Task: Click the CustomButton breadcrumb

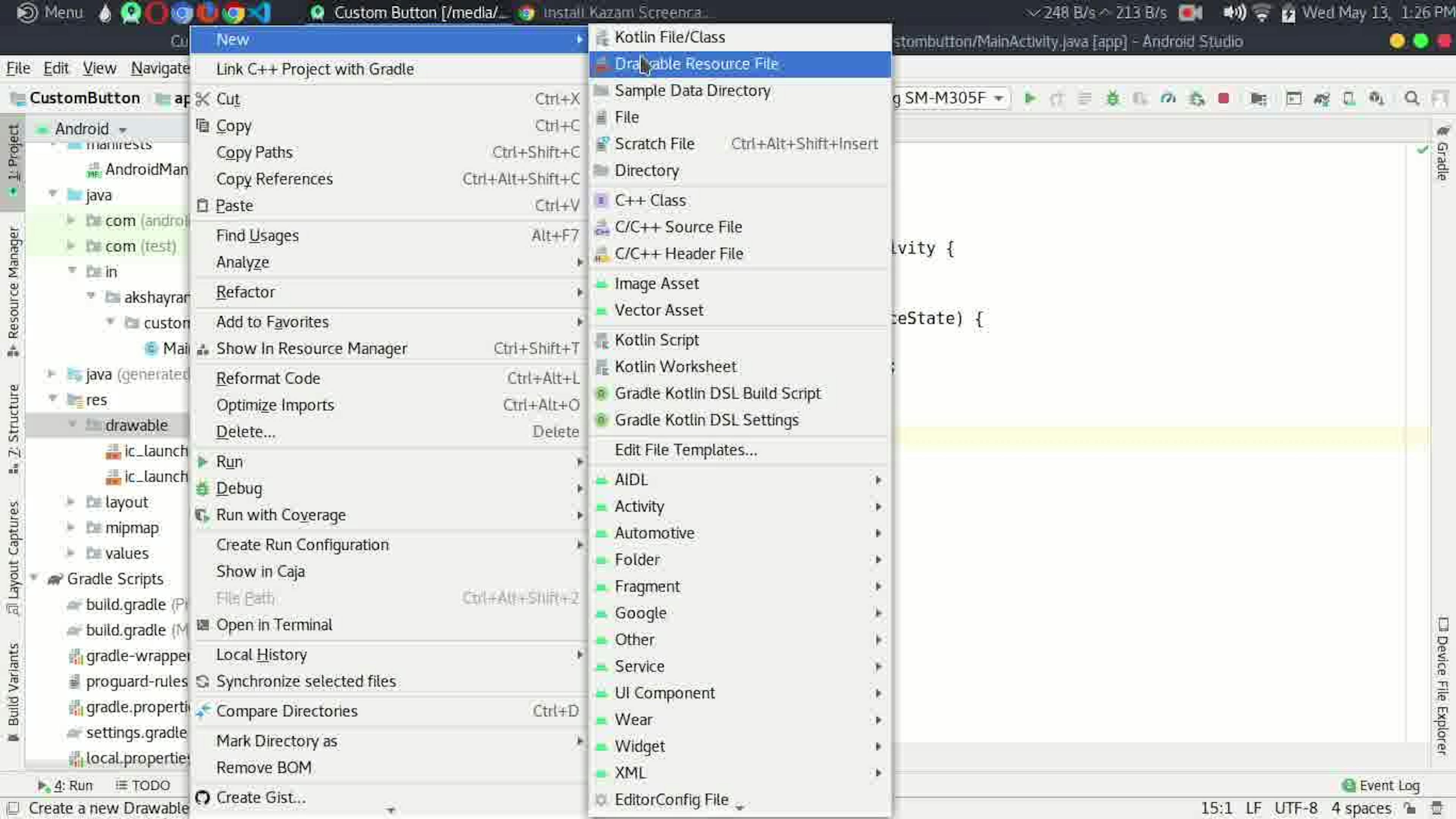Action: click(76, 98)
